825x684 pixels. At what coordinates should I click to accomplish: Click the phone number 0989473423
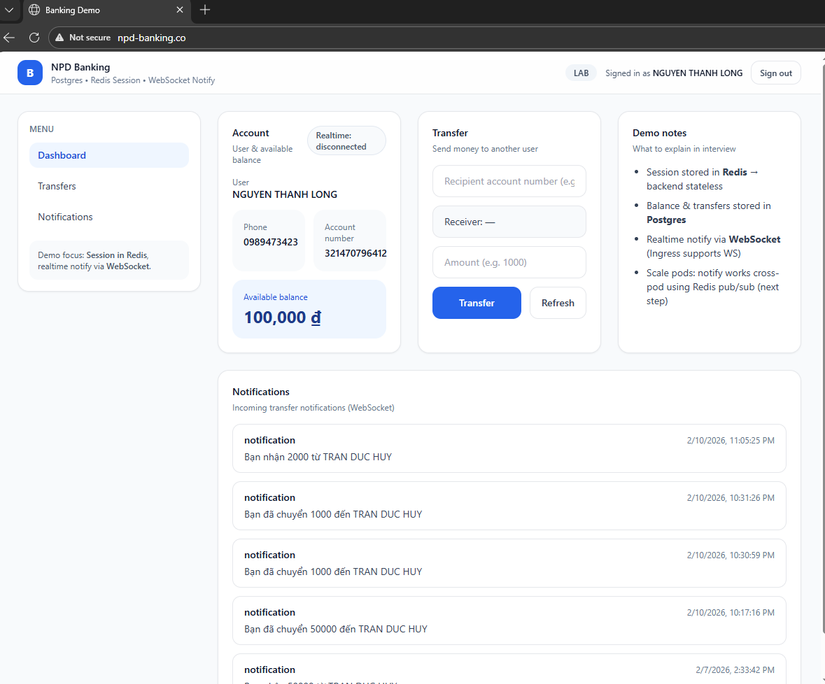(270, 242)
